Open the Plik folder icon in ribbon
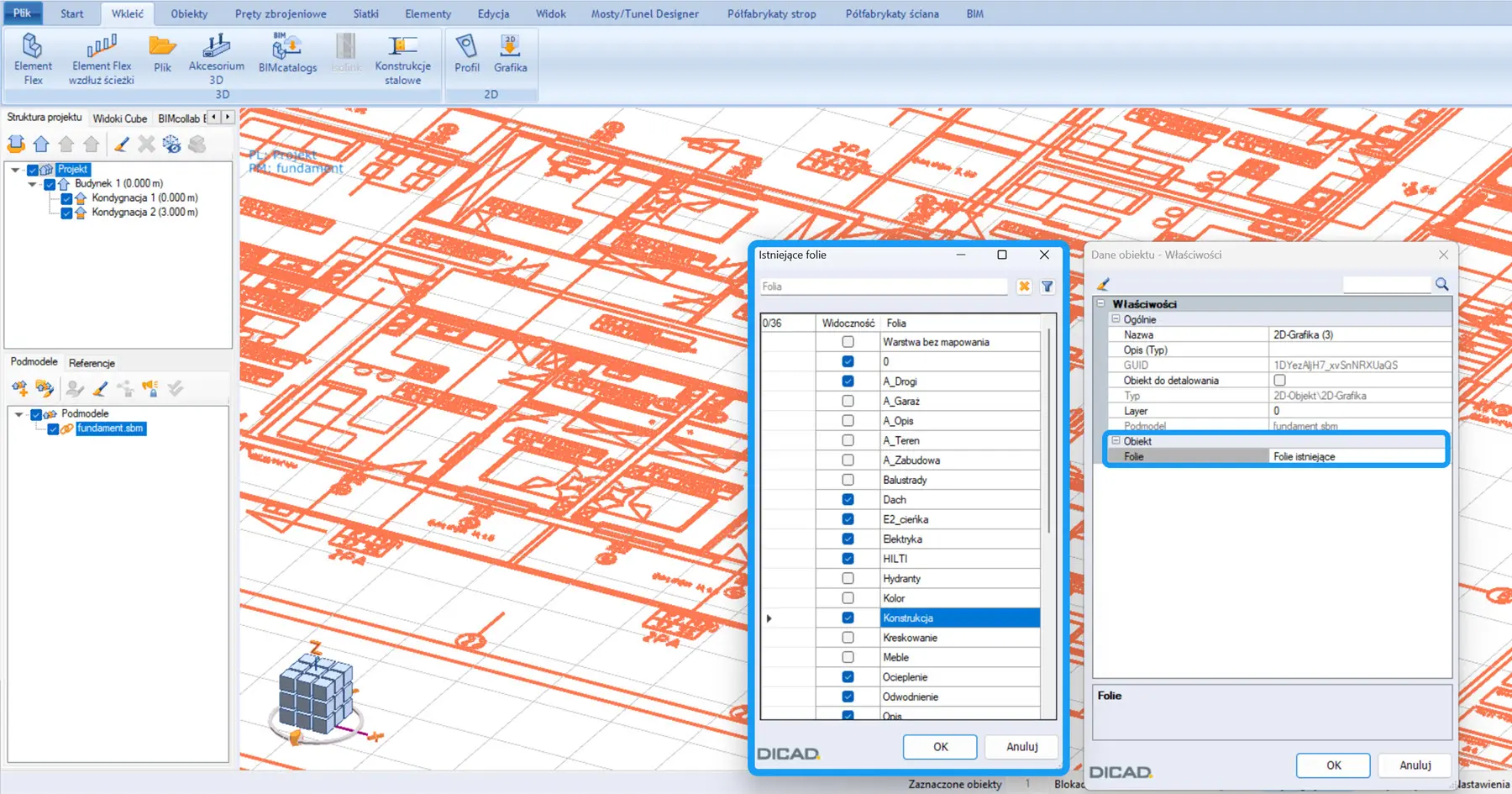The width and height of the screenshot is (1512, 794). click(162, 54)
